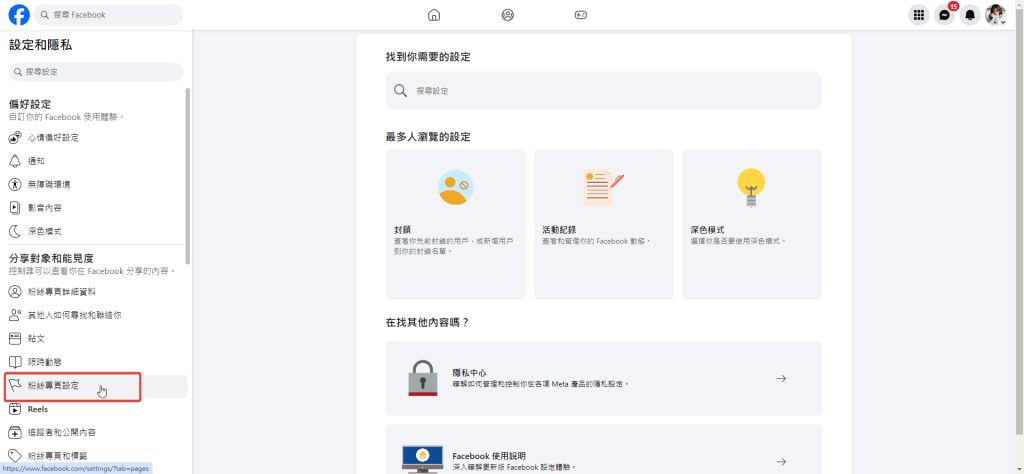Open Facebook 使用說明 via its arrow
The image size is (1024, 474).
point(781,460)
